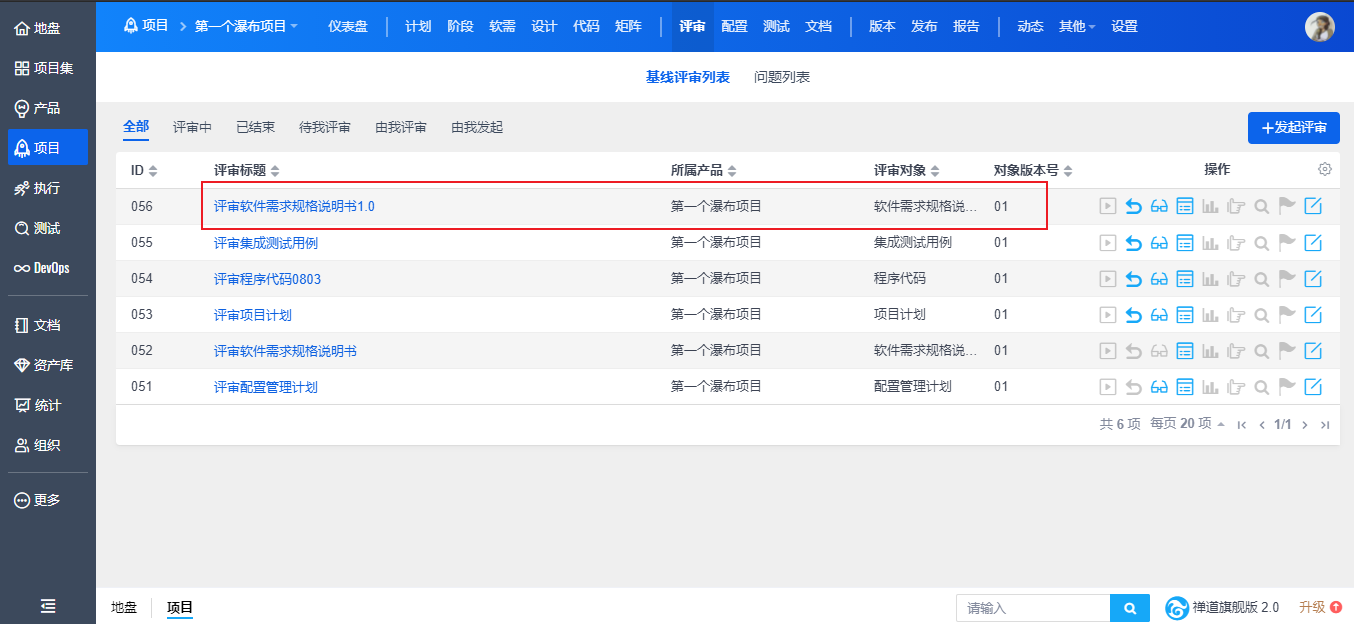Switch to 地盘 in the bottom bar
The height and width of the screenshot is (624, 1354).
[124, 607]
